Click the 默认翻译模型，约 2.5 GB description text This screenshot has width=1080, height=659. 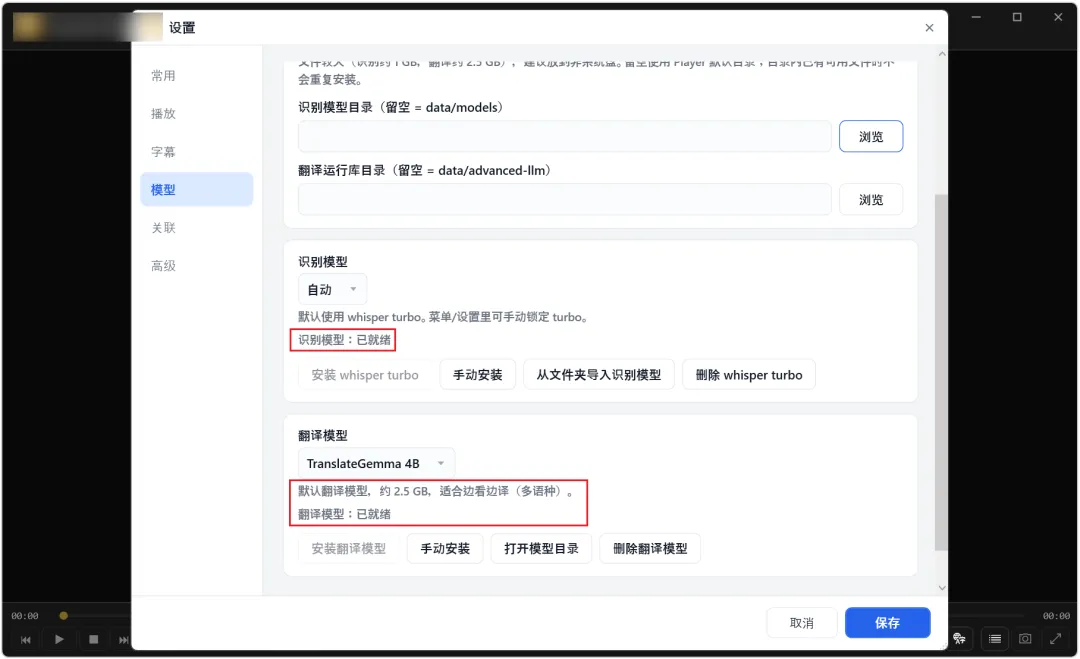[436, 491]
